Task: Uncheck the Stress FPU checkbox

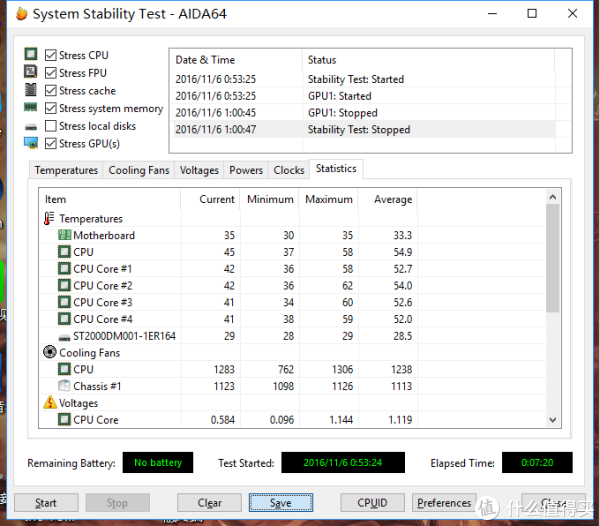Action: (x=51, y=73)
